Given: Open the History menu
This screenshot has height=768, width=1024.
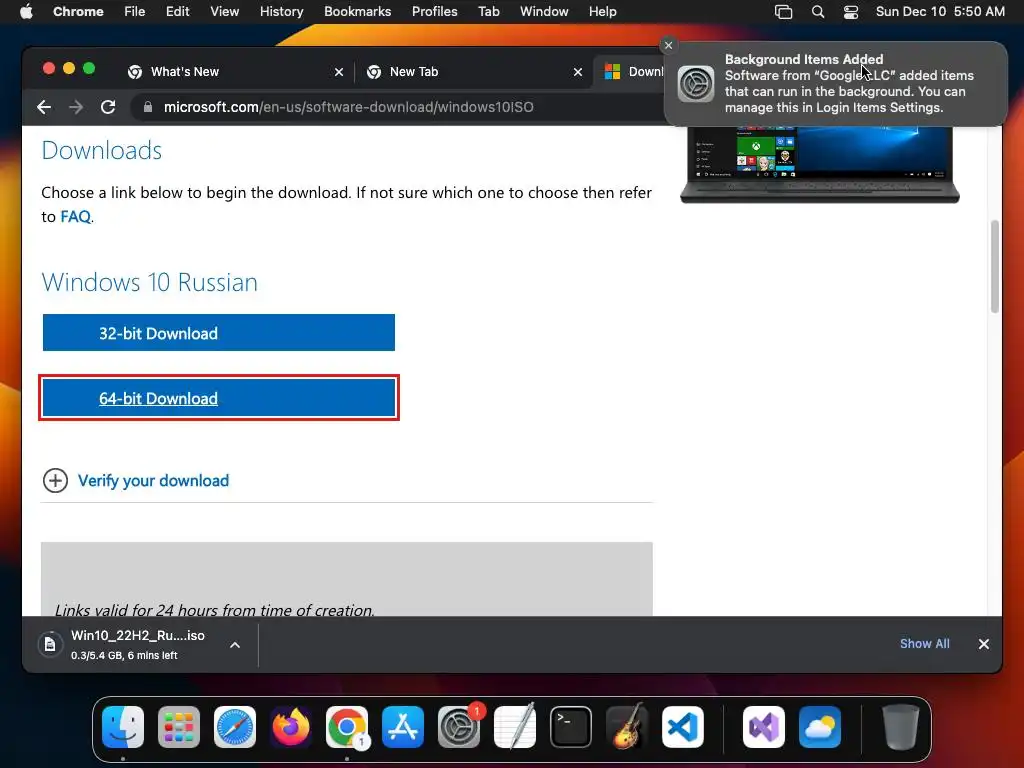Looking at the screenshot, I should coord(281,12).
